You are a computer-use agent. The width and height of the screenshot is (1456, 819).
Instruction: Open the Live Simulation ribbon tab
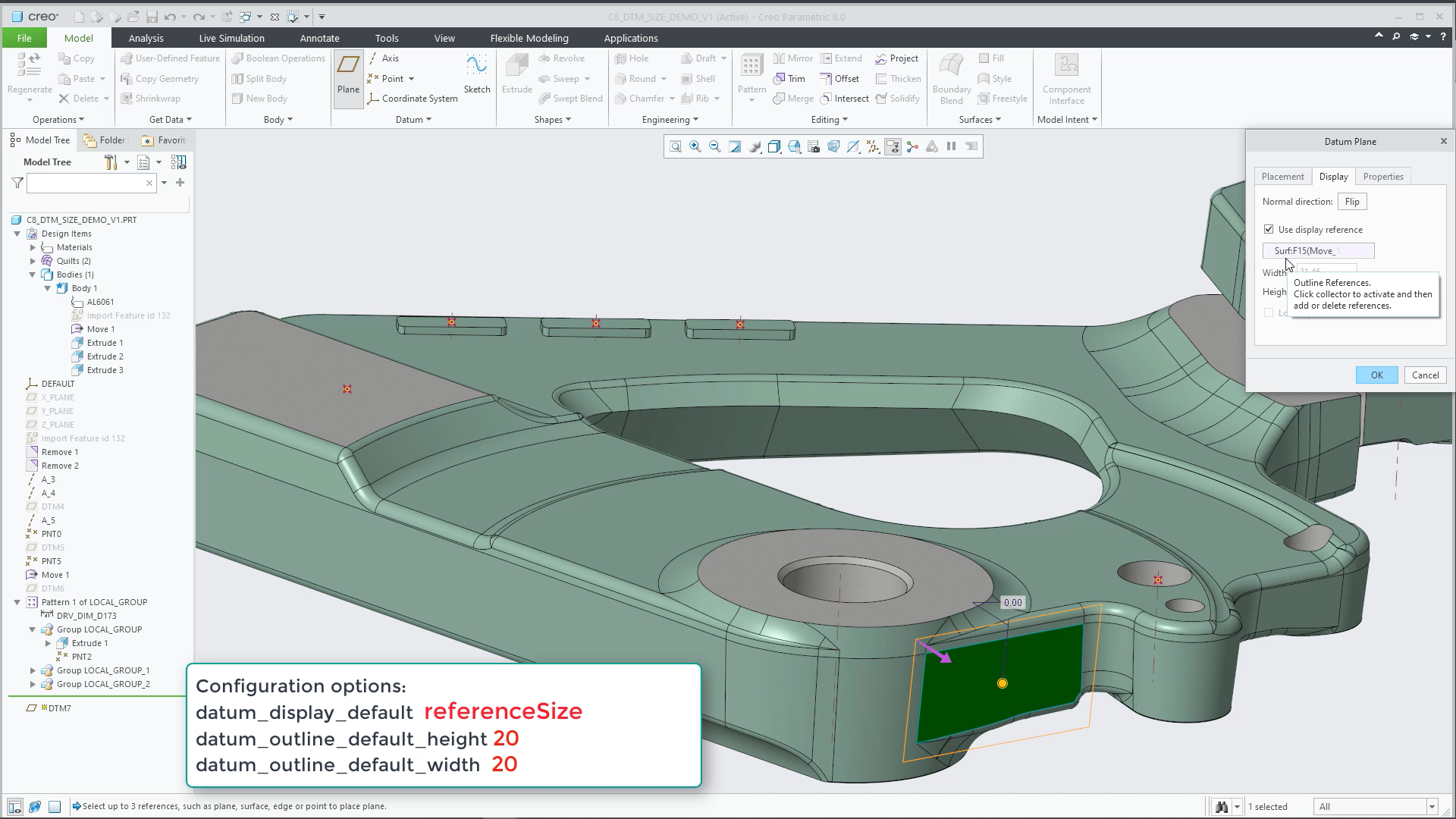tap(231, 38)
